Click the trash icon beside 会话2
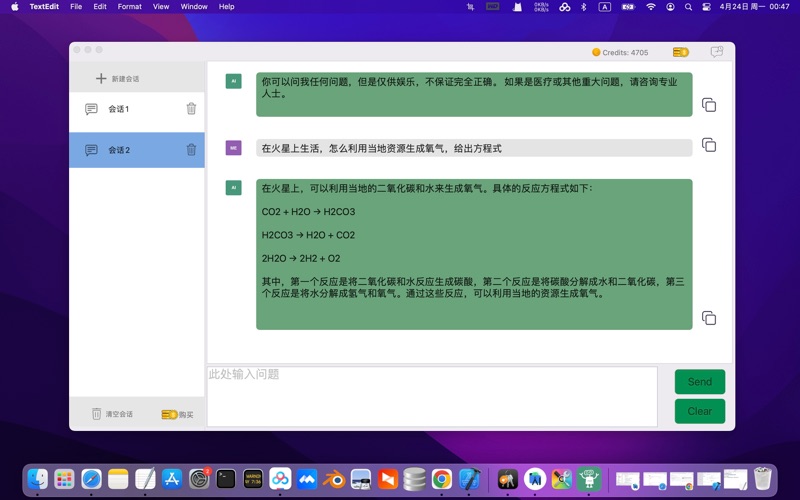The width and height of the screenshot is (800, 500). [191, 150]
